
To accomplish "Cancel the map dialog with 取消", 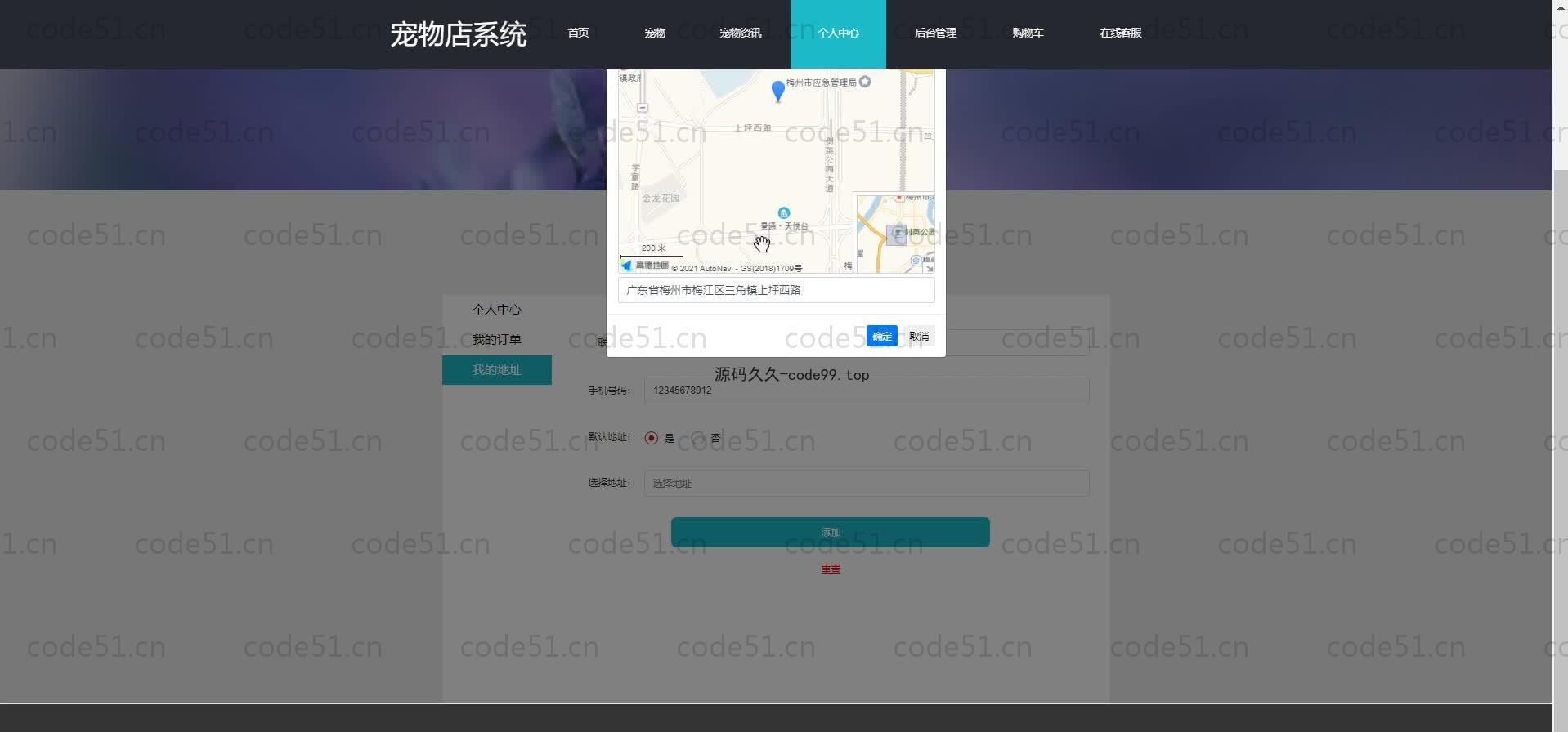I will point(919,337).
